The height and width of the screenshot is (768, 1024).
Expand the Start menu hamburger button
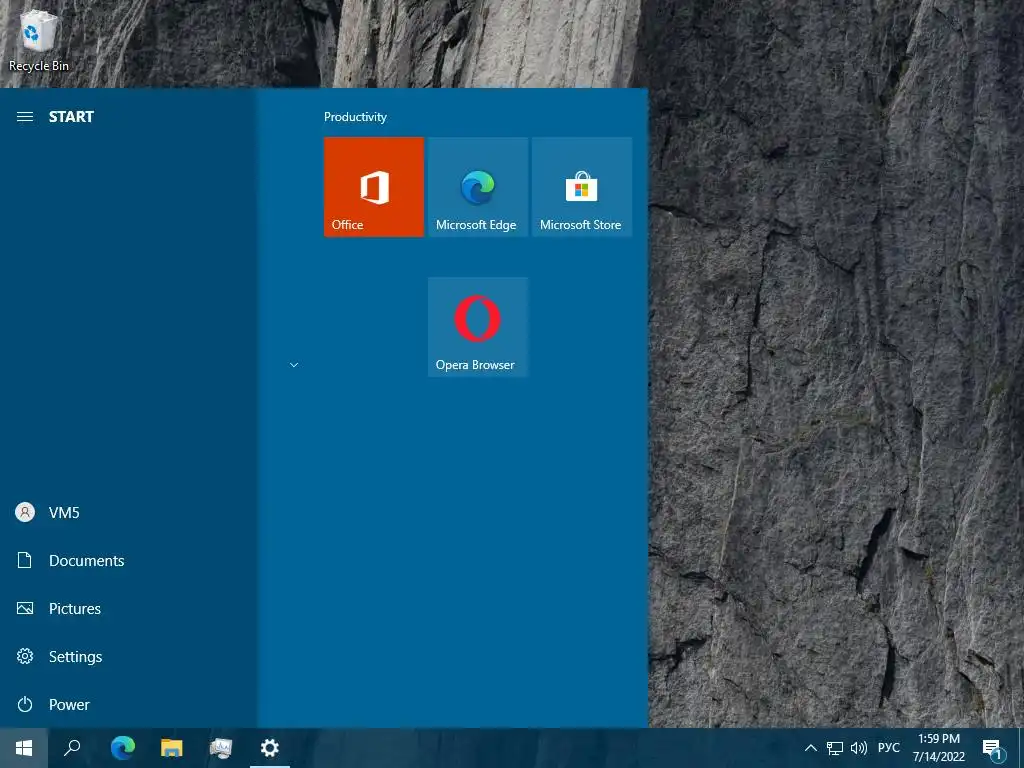(25, 117)
